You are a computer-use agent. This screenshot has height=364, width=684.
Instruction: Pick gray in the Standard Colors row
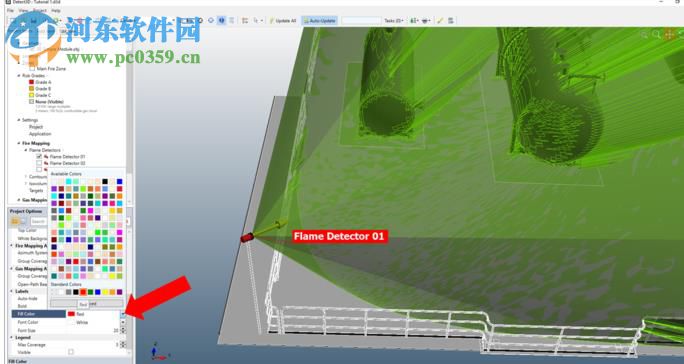tap(68, 292)
